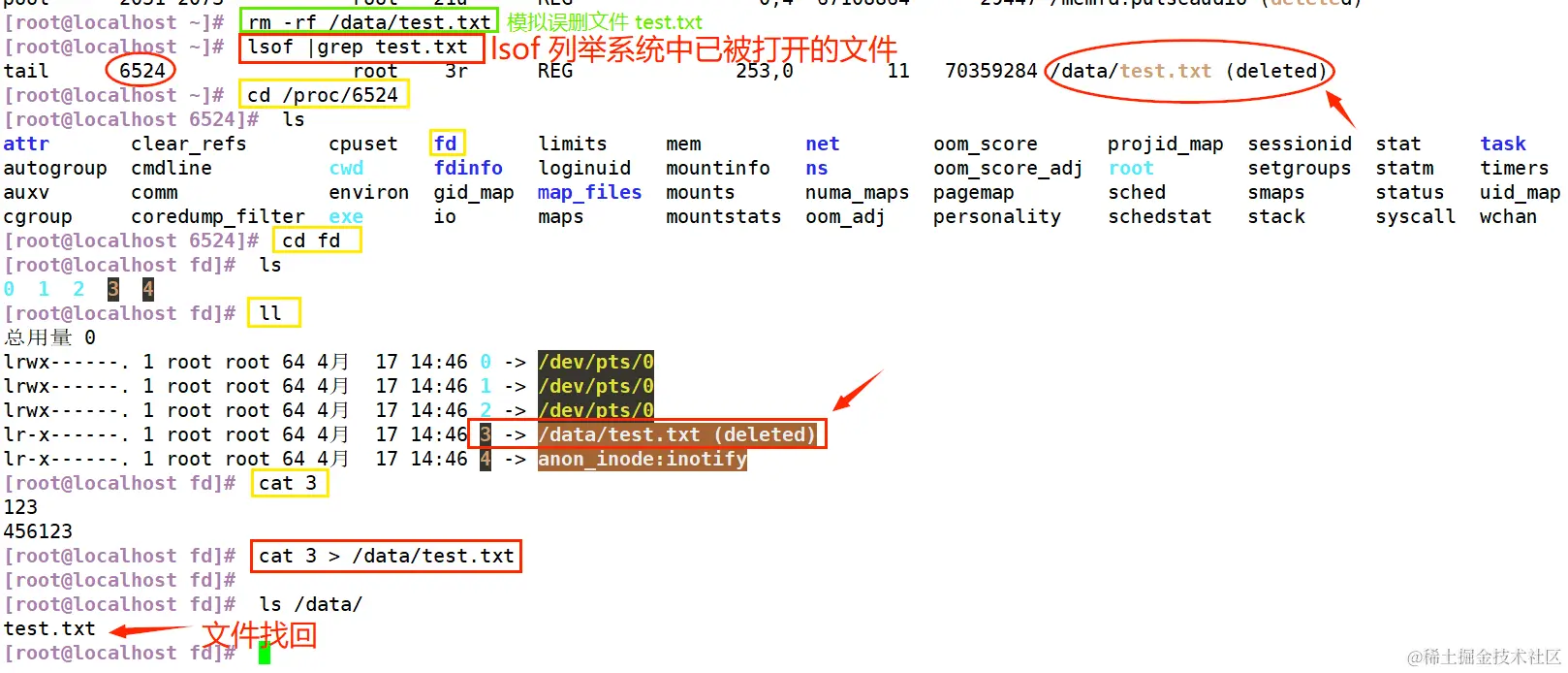Click the 'll' command text
This screenshot has width=1568, height=673.
pos(270,313)
